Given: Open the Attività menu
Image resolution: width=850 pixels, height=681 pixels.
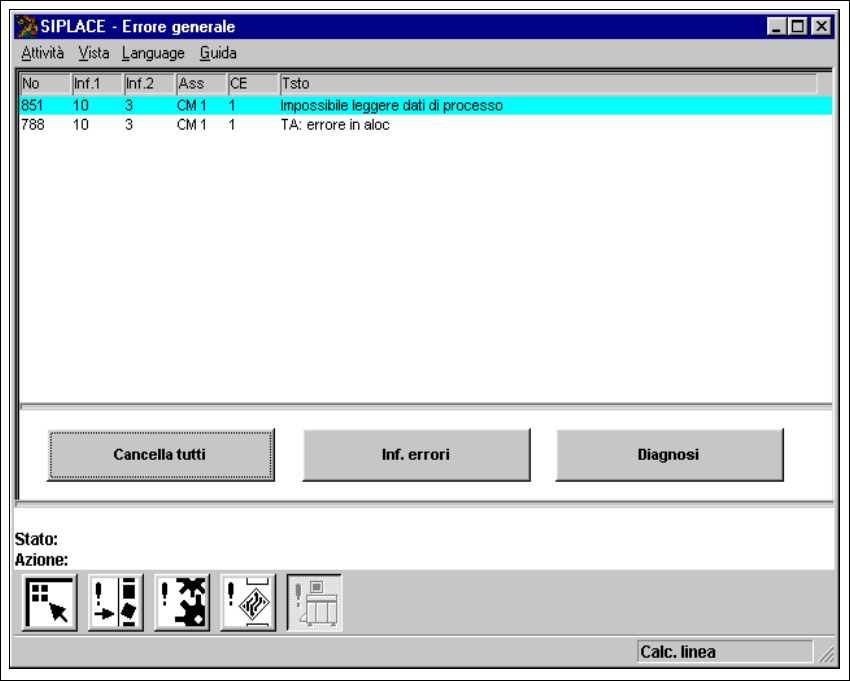Looking at the screenshot, I should [x=42, y=53].
